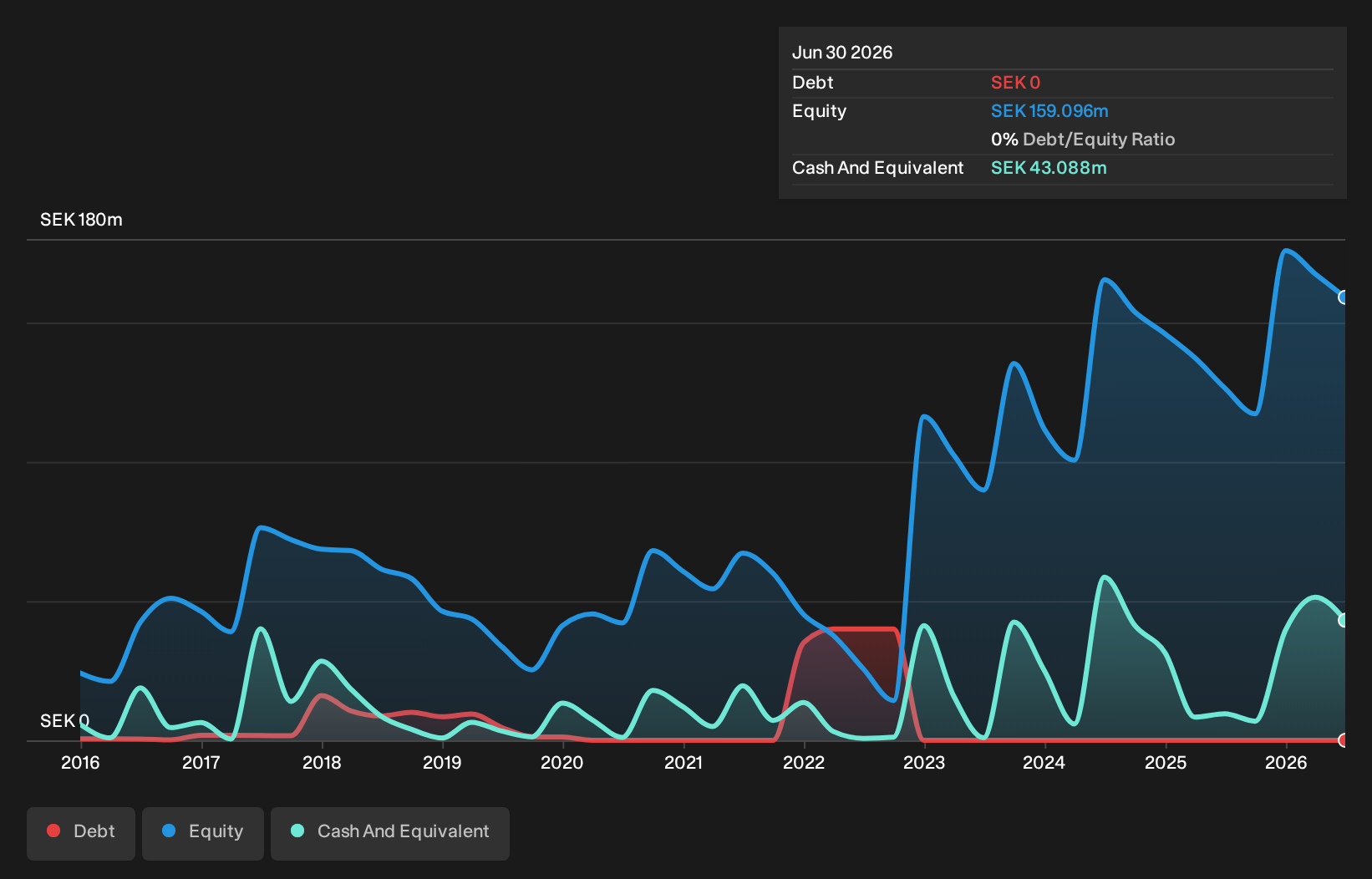Click the red Debt legend dot
1372x879 pixels.
pos(53,831)
